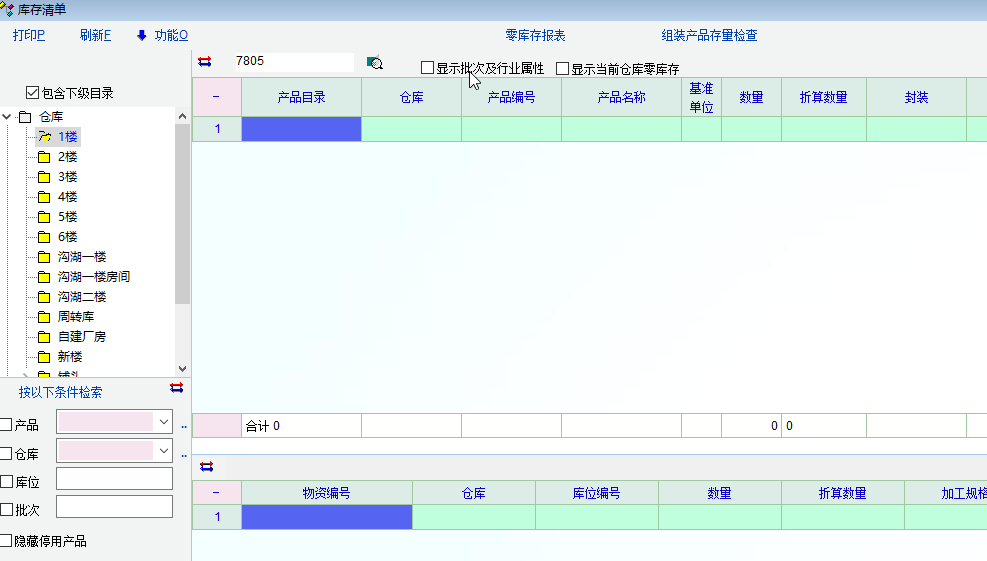Open the 产品 filter dropdown
This screenshot has height=561, width=987.
[x=164, y=423]
